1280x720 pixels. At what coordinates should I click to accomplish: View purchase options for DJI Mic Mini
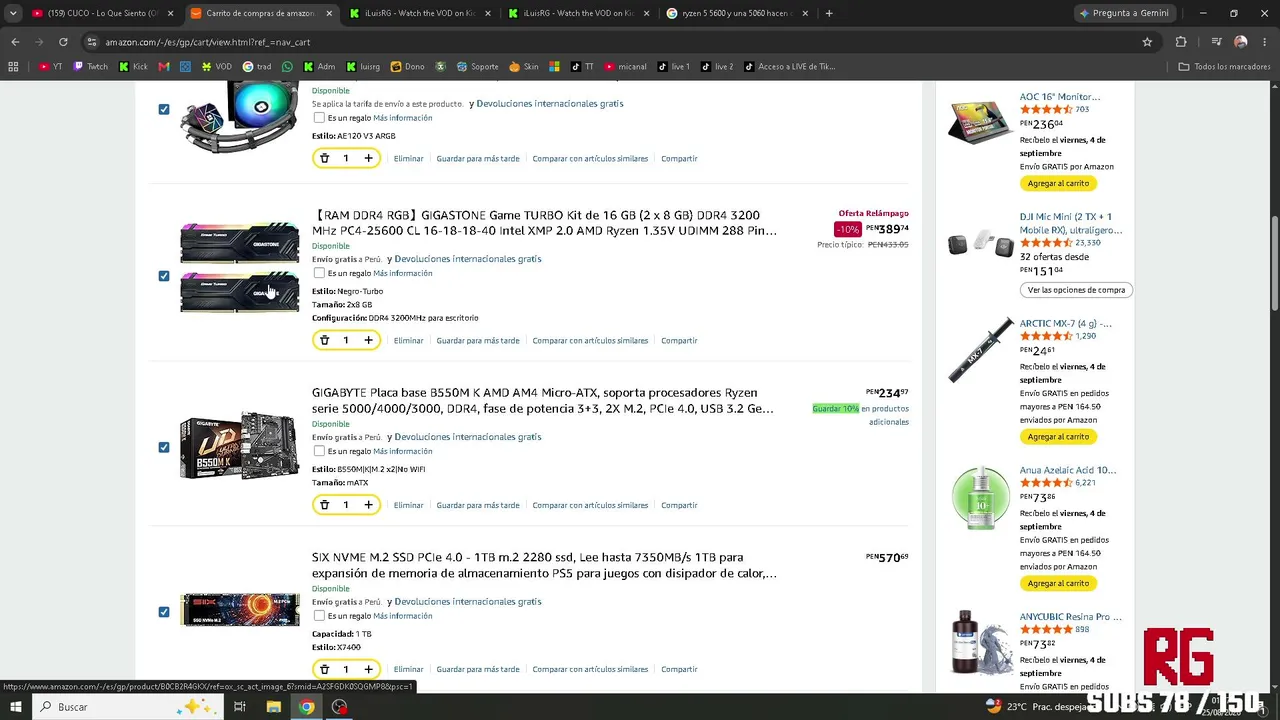(1076, 290)
